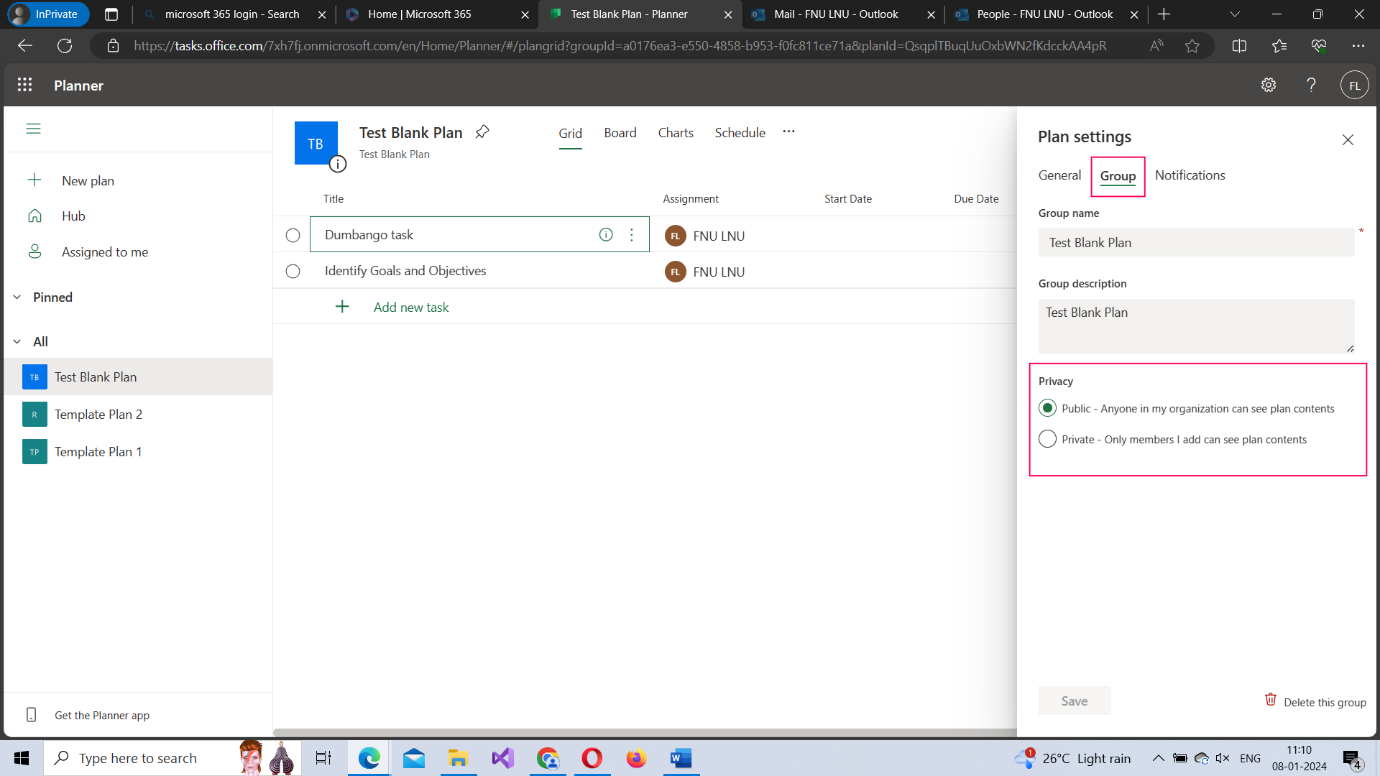
Task: Click the browser address bar URL
Action: [x=620, y=46]
